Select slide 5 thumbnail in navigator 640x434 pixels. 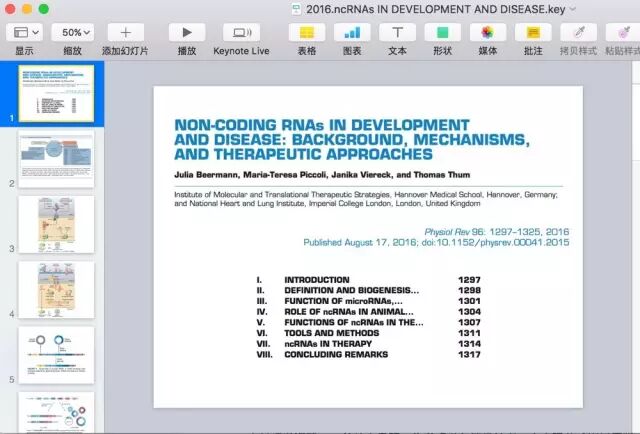pyautogui.click(x=56, y=355)
